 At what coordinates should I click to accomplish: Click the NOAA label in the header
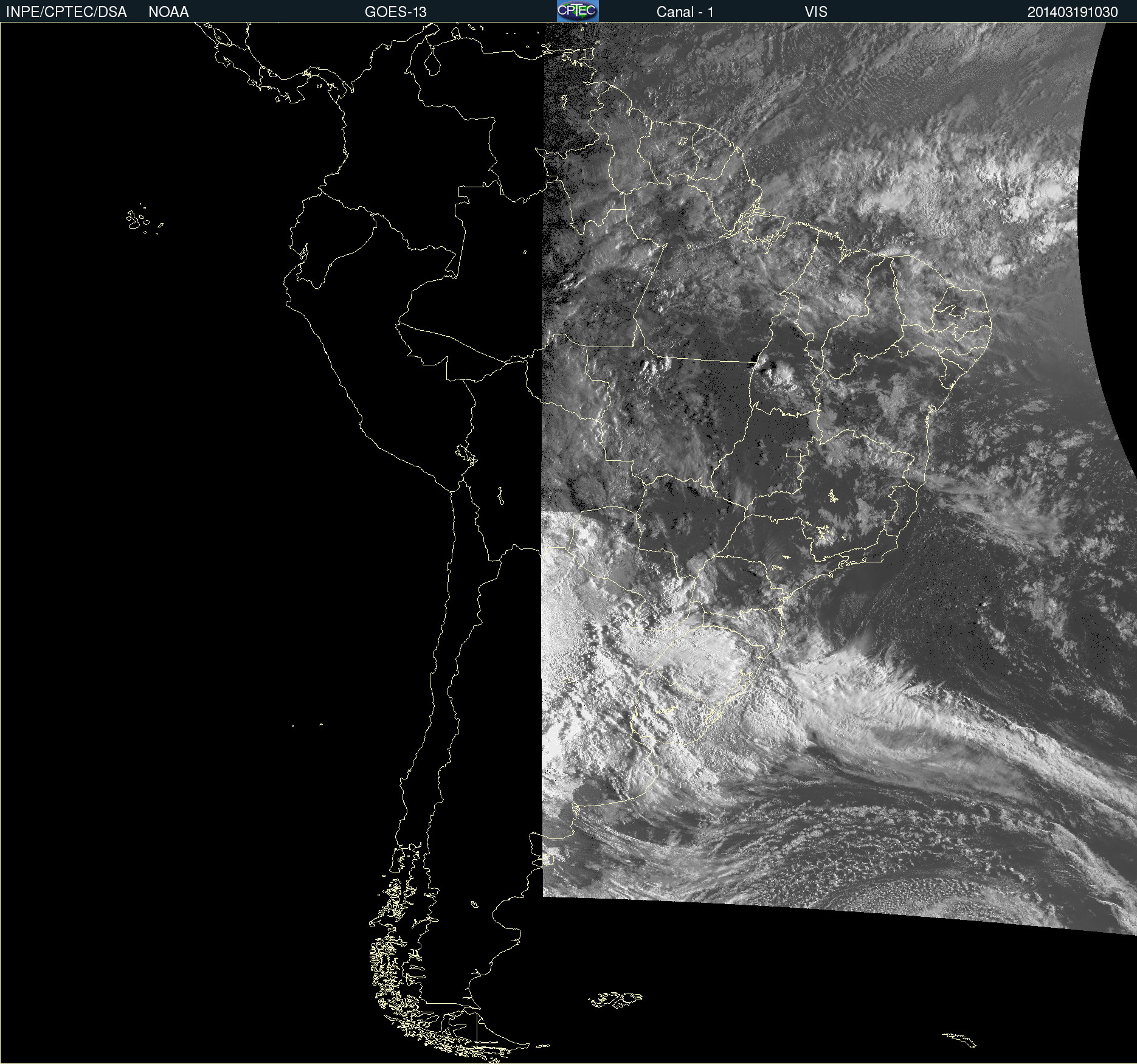(168, 12)
